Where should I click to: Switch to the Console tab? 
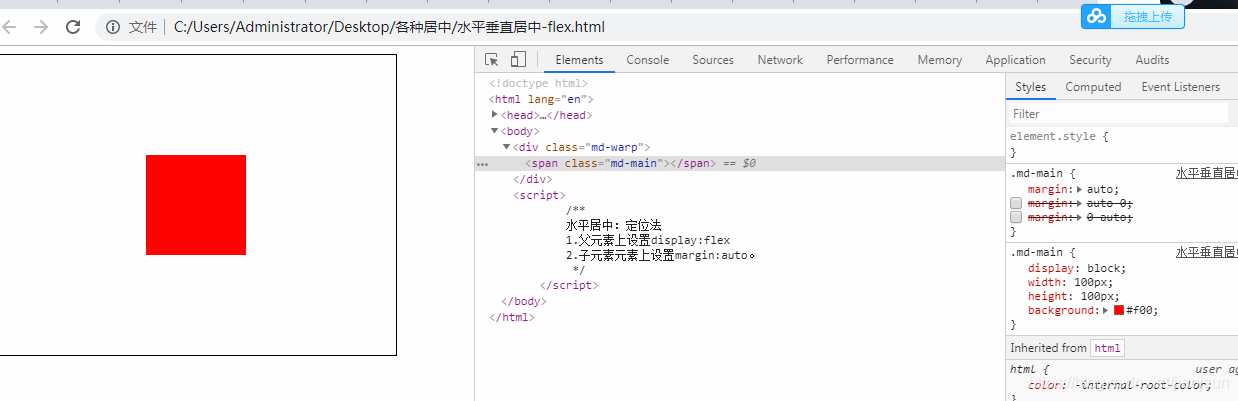[x=648, y=60]
